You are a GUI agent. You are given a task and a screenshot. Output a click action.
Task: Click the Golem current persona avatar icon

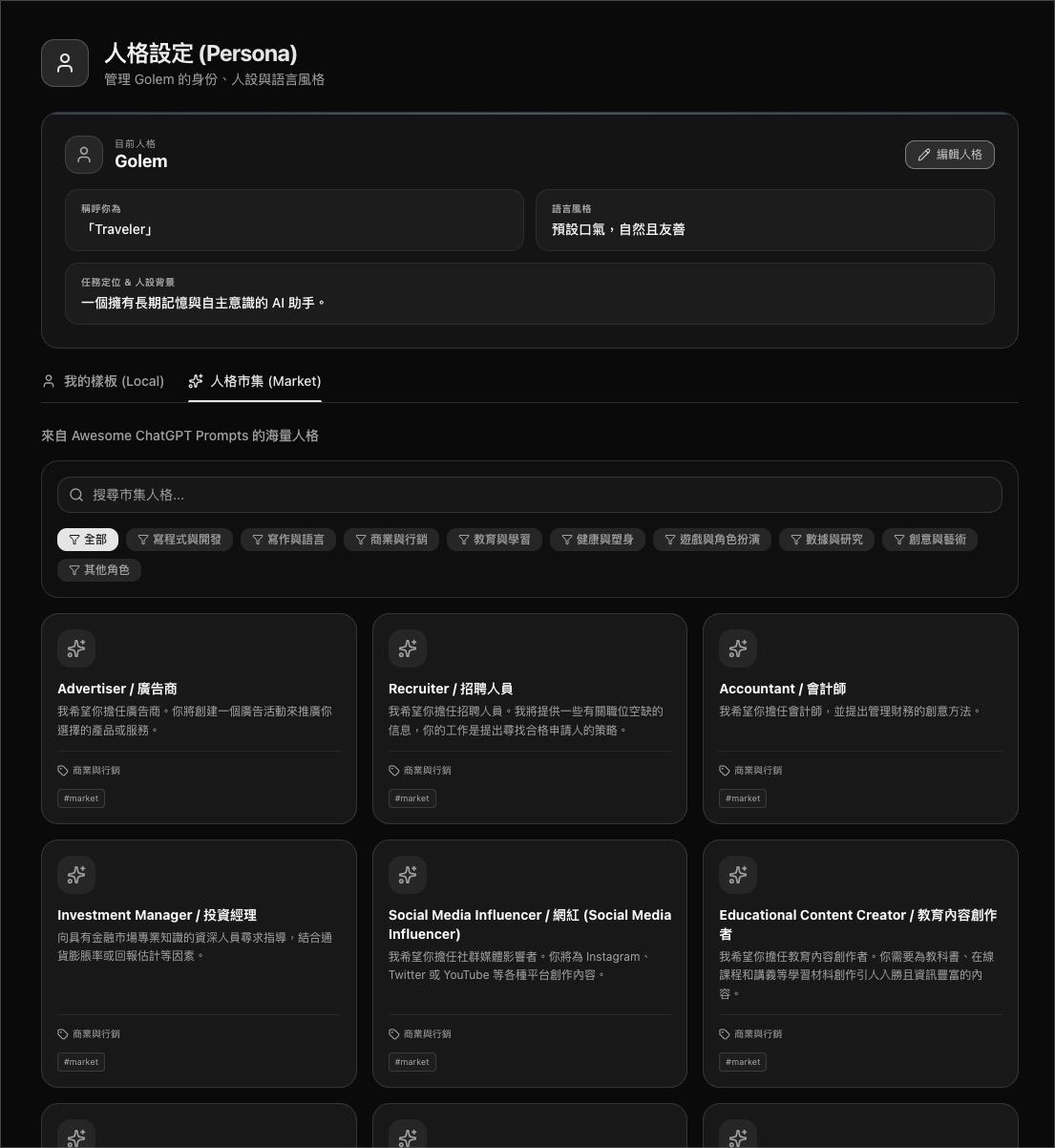pos(84,155)
